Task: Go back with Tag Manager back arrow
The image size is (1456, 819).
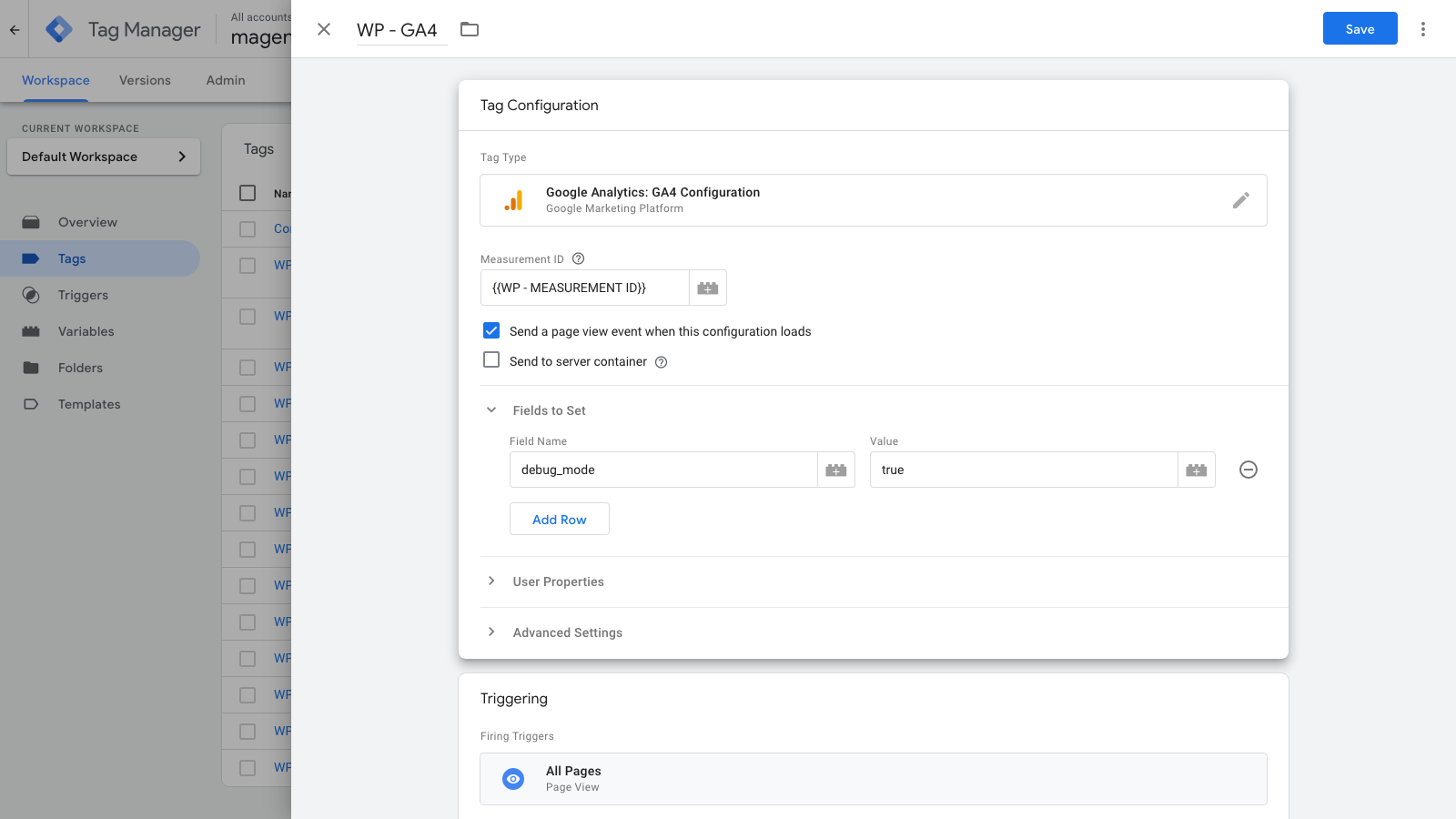Action: coord(15,29)
